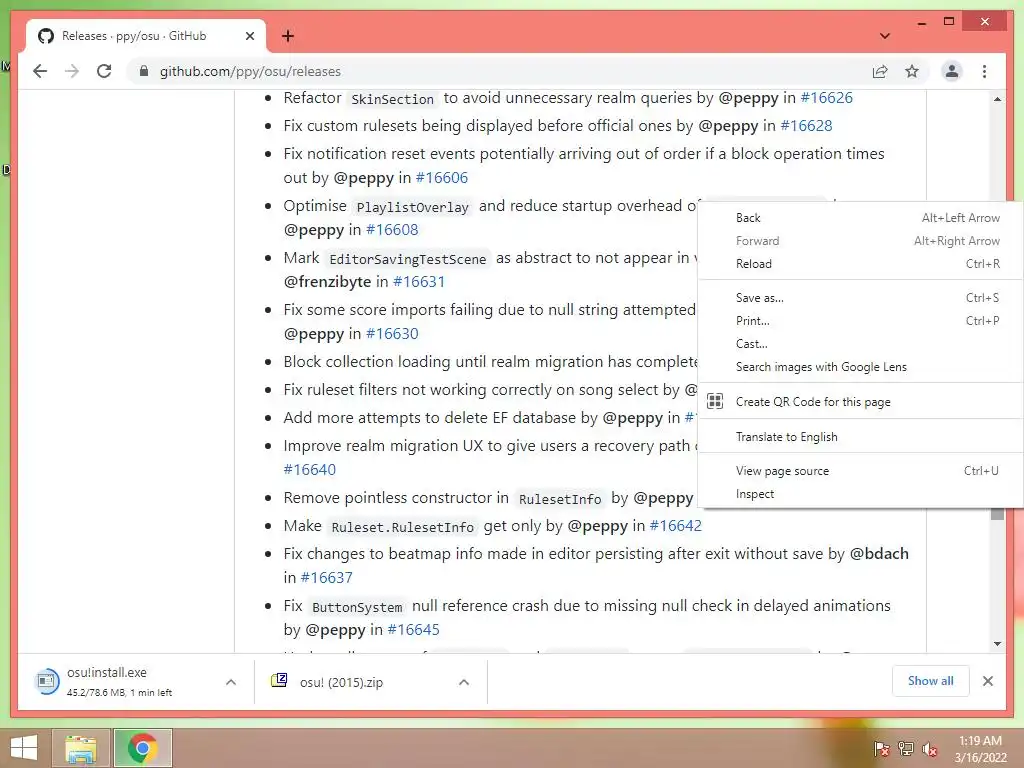Open pull request #16640 link
Viewport: 1024px width, 768px height.
click(310, 470)
